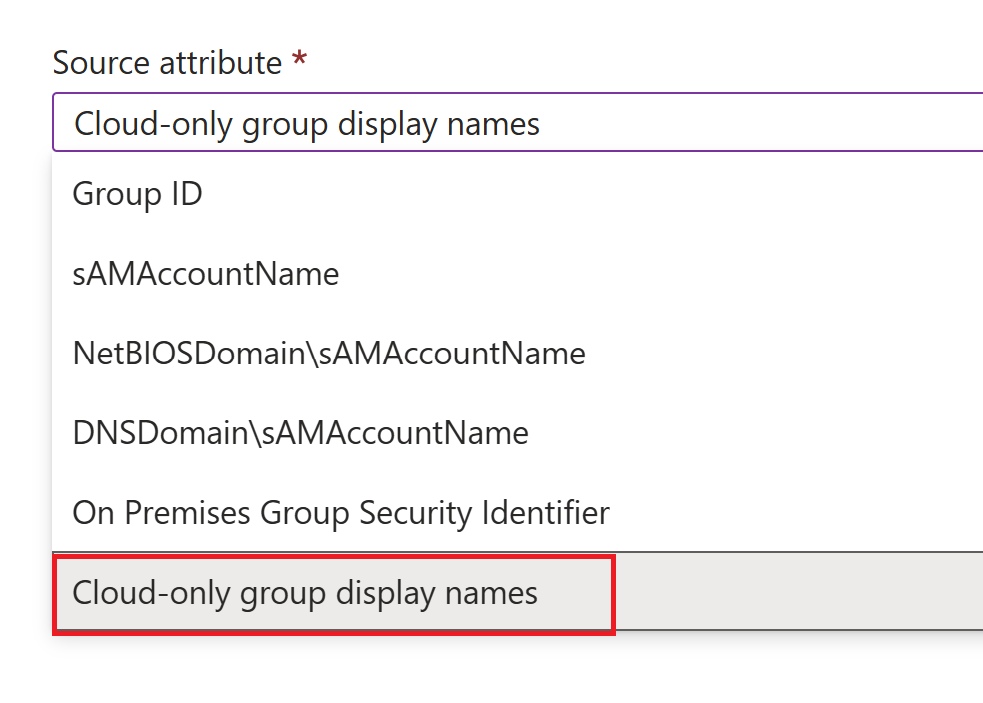Pick the on-premises security identifier entry
This screenshot has height=703, width=983.
click(341, 513)
